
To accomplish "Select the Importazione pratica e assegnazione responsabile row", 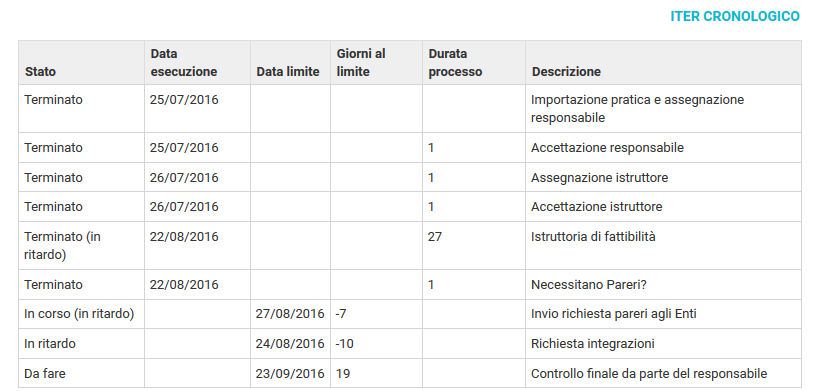I will (x=410, y=109).
